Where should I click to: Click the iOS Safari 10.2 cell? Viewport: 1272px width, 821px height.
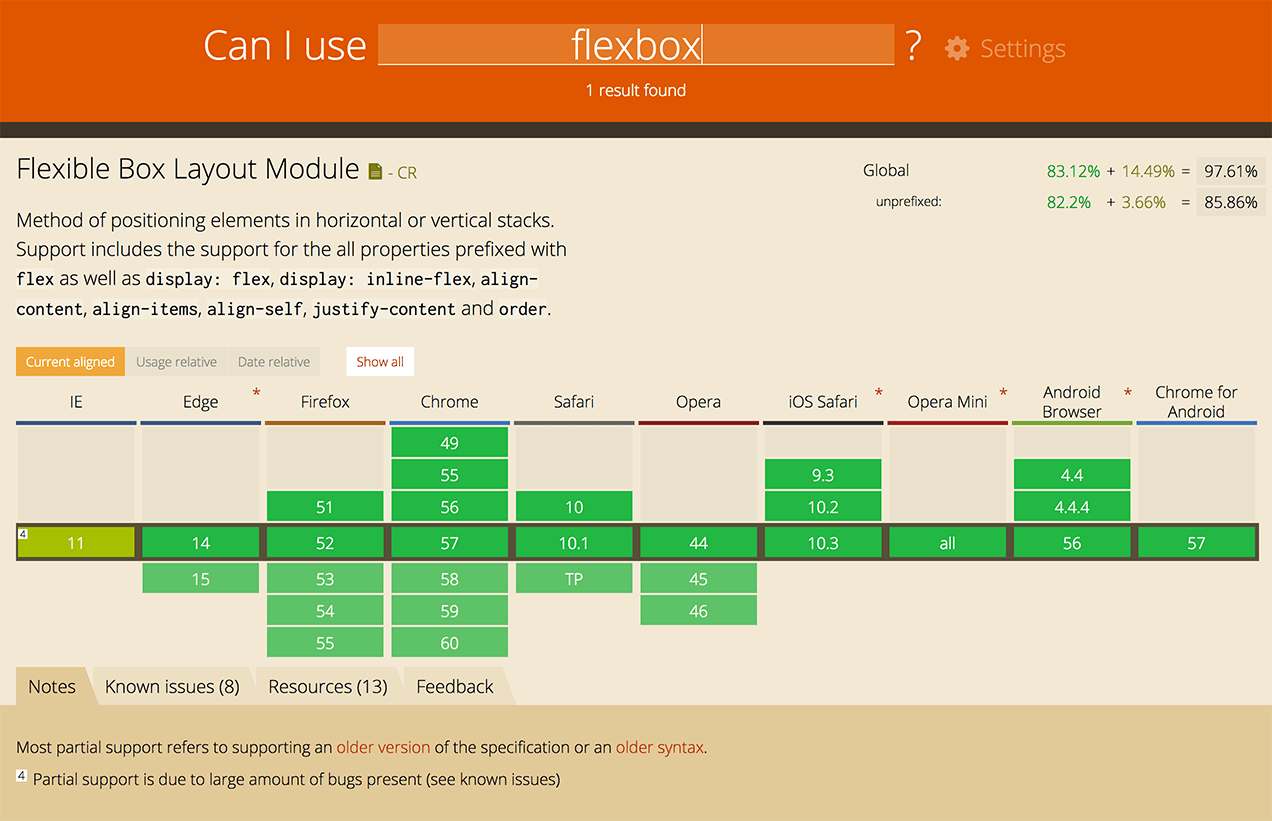point(823,507)
